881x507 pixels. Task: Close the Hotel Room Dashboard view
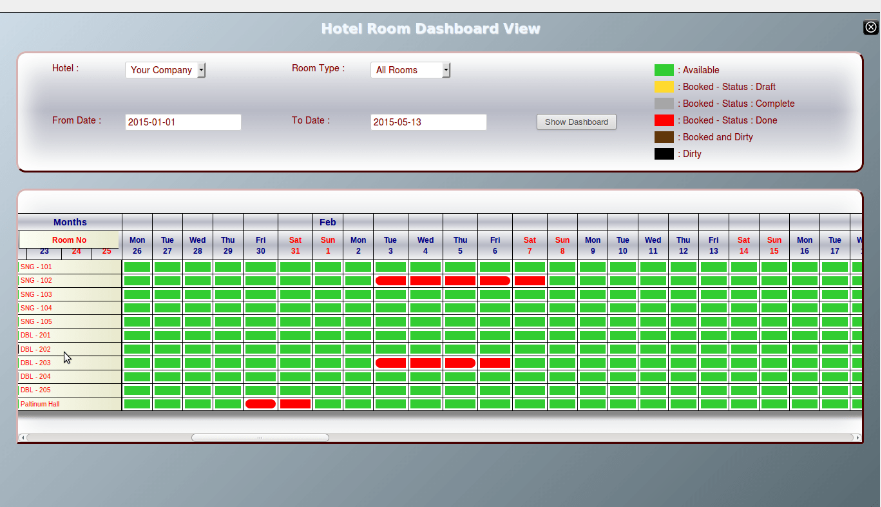[x=870, y=28]
